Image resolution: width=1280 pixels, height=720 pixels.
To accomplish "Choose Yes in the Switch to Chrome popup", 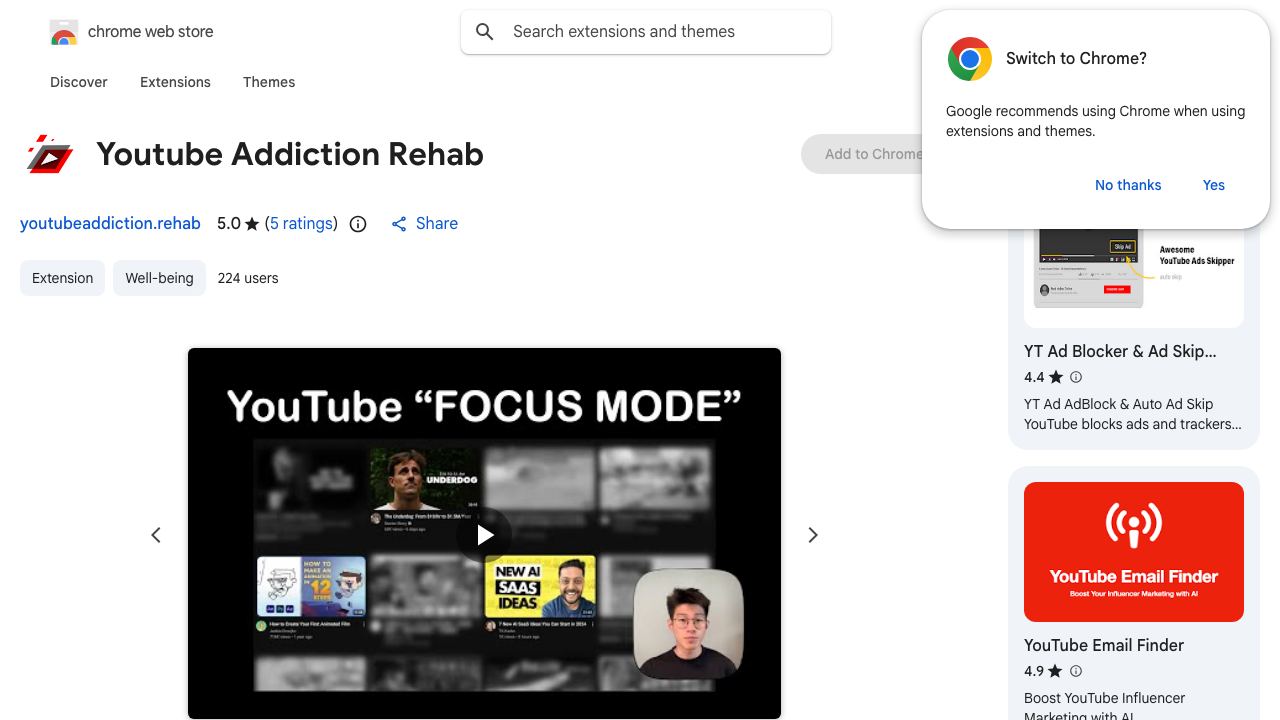I will tap(1214, 185).
